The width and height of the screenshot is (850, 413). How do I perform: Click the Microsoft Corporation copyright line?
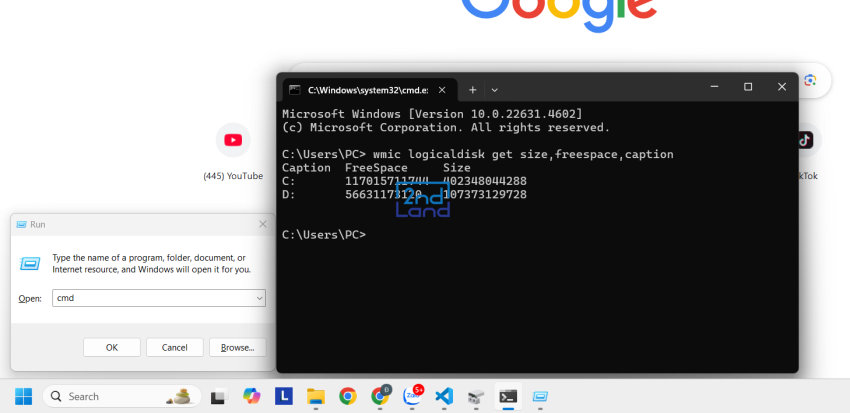[x=446, y=128]
